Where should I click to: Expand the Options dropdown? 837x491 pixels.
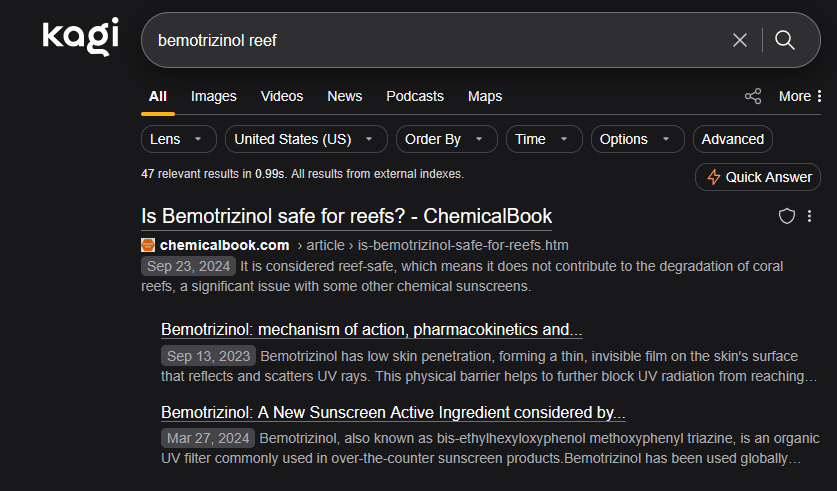637,139
